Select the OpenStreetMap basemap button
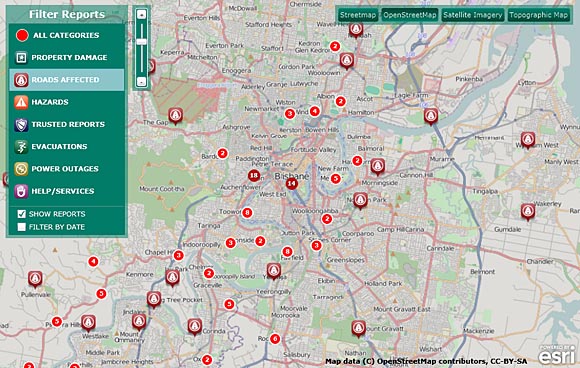Screen dimensions: 580x368 (409, 15)
